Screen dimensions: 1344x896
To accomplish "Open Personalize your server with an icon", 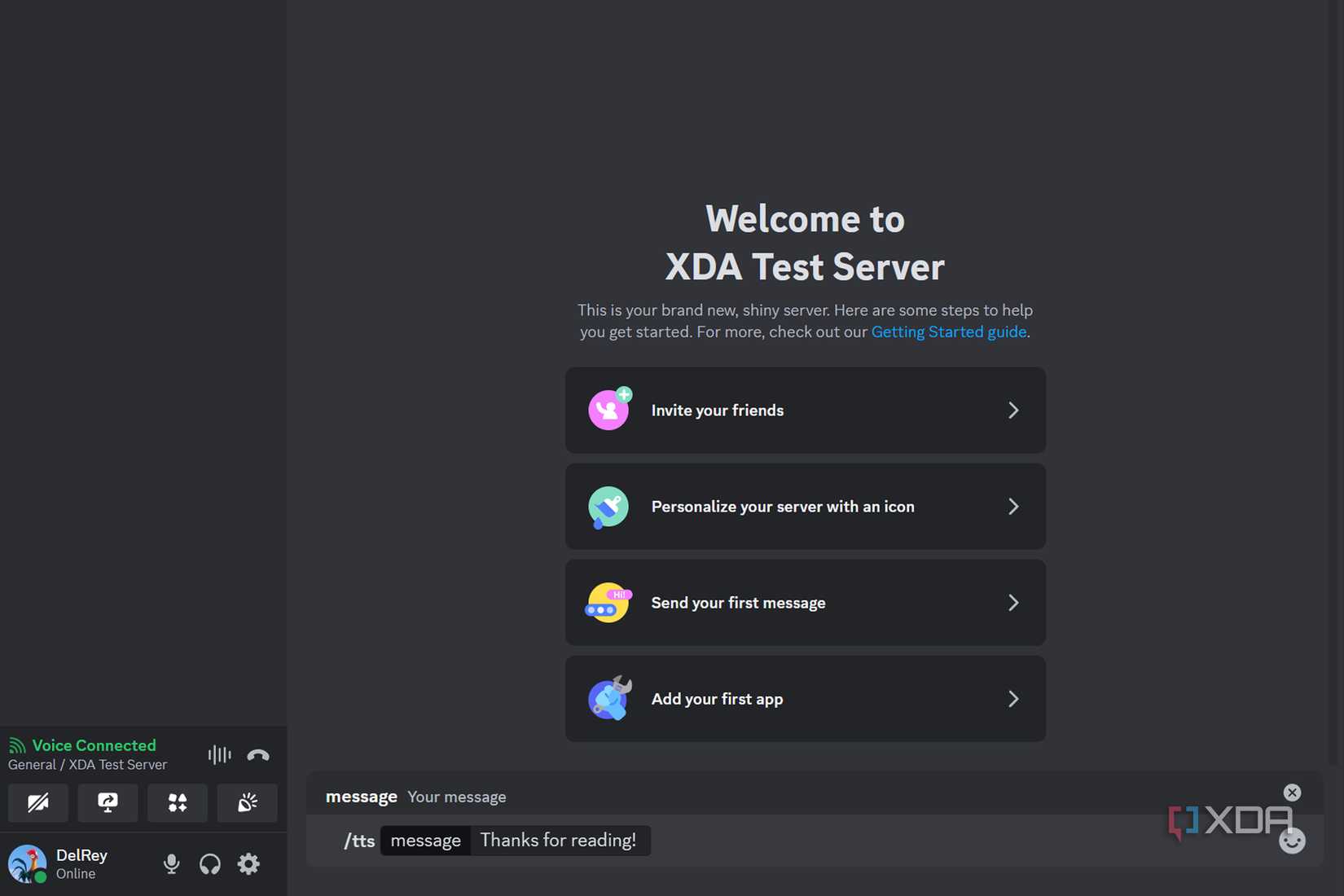I will point(806,506).
